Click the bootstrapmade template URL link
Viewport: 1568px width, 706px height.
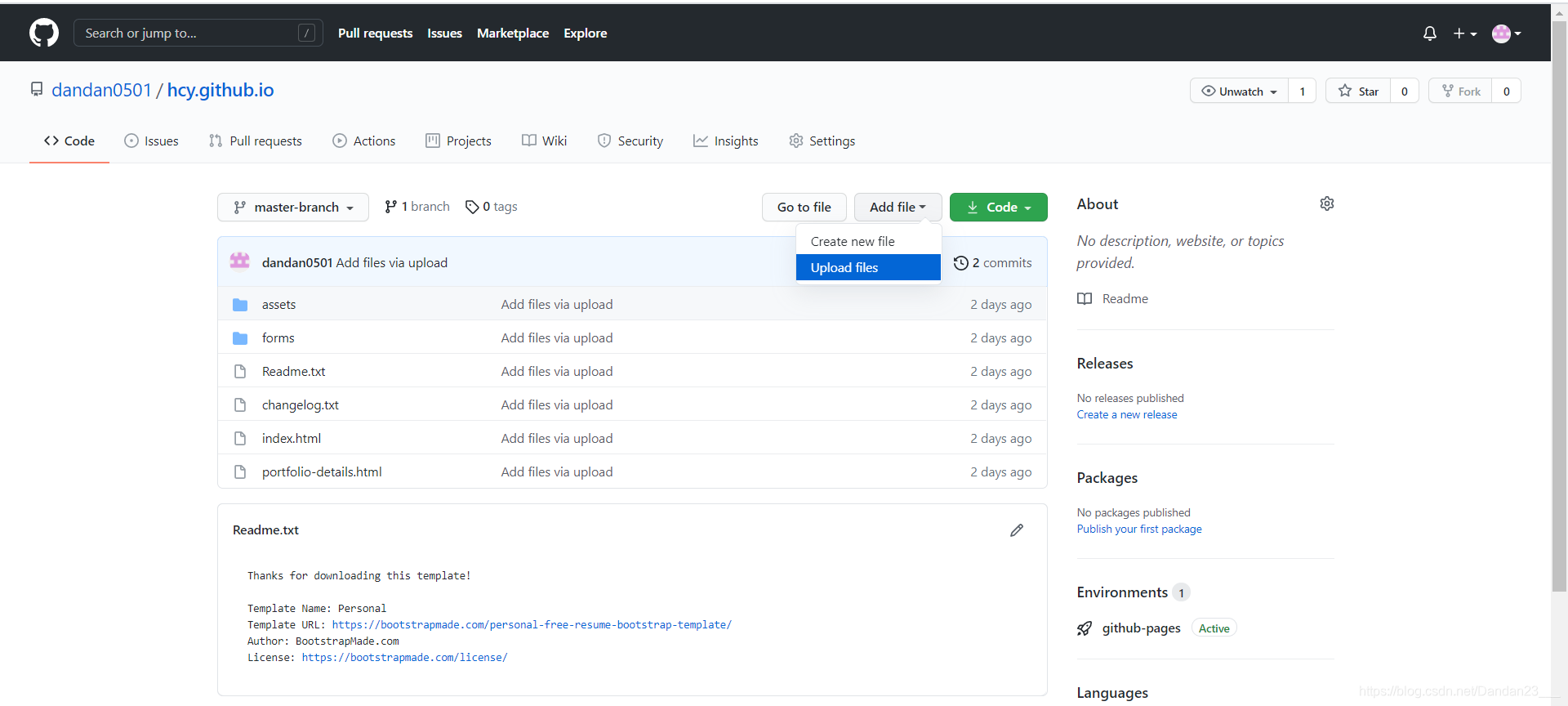[532, 625]
